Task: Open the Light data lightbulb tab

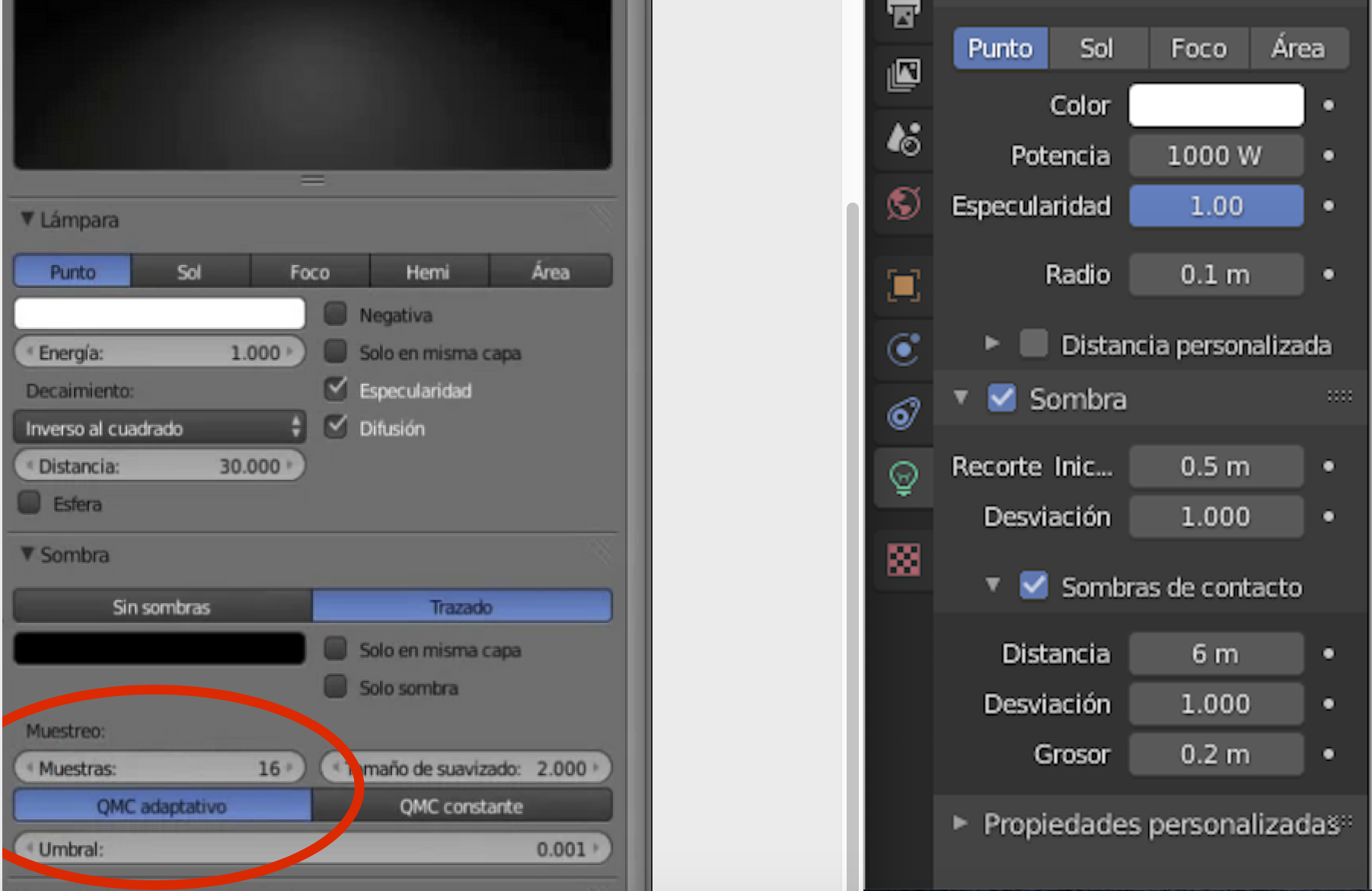Action: (x=903, y=478)
